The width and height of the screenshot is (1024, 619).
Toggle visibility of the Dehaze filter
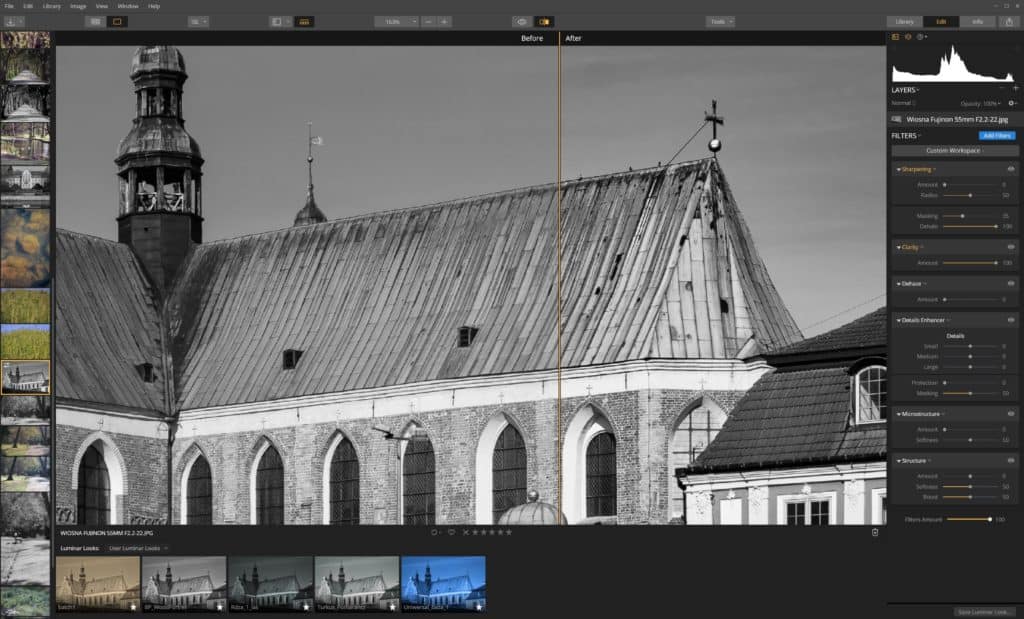point(1011,283)
